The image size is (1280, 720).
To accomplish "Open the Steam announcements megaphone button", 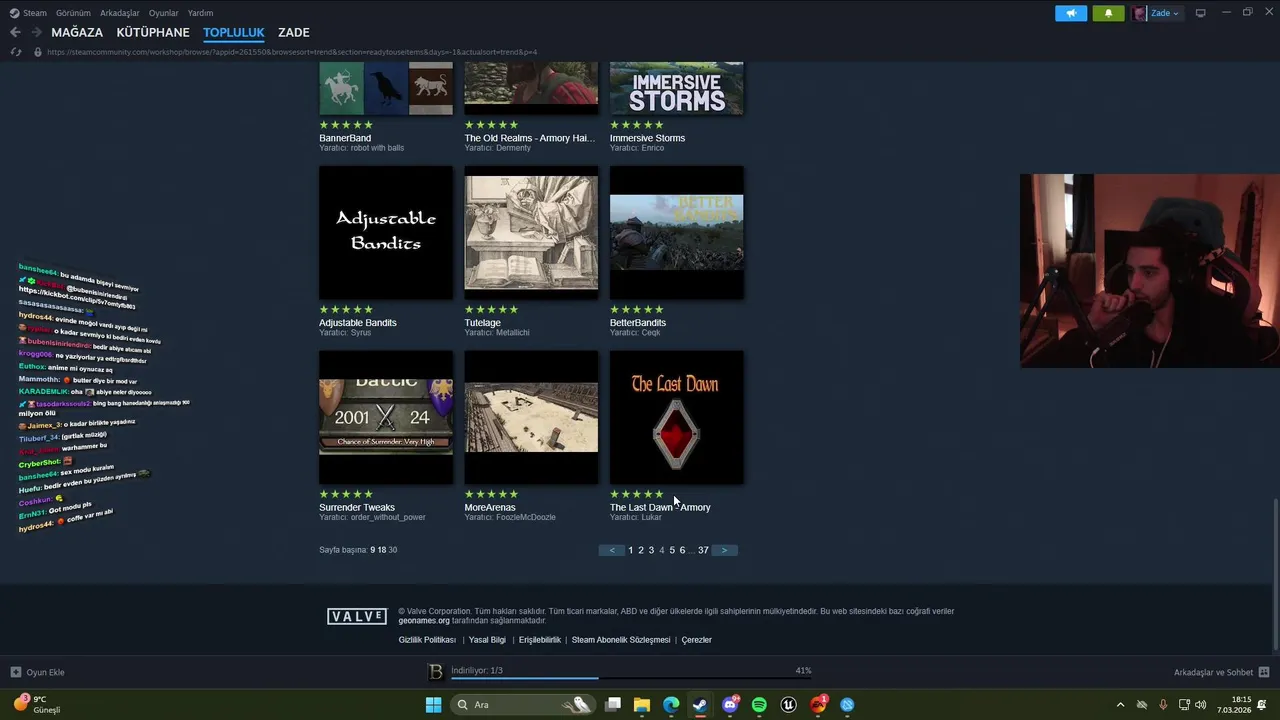I will (x=1070, y=13).
